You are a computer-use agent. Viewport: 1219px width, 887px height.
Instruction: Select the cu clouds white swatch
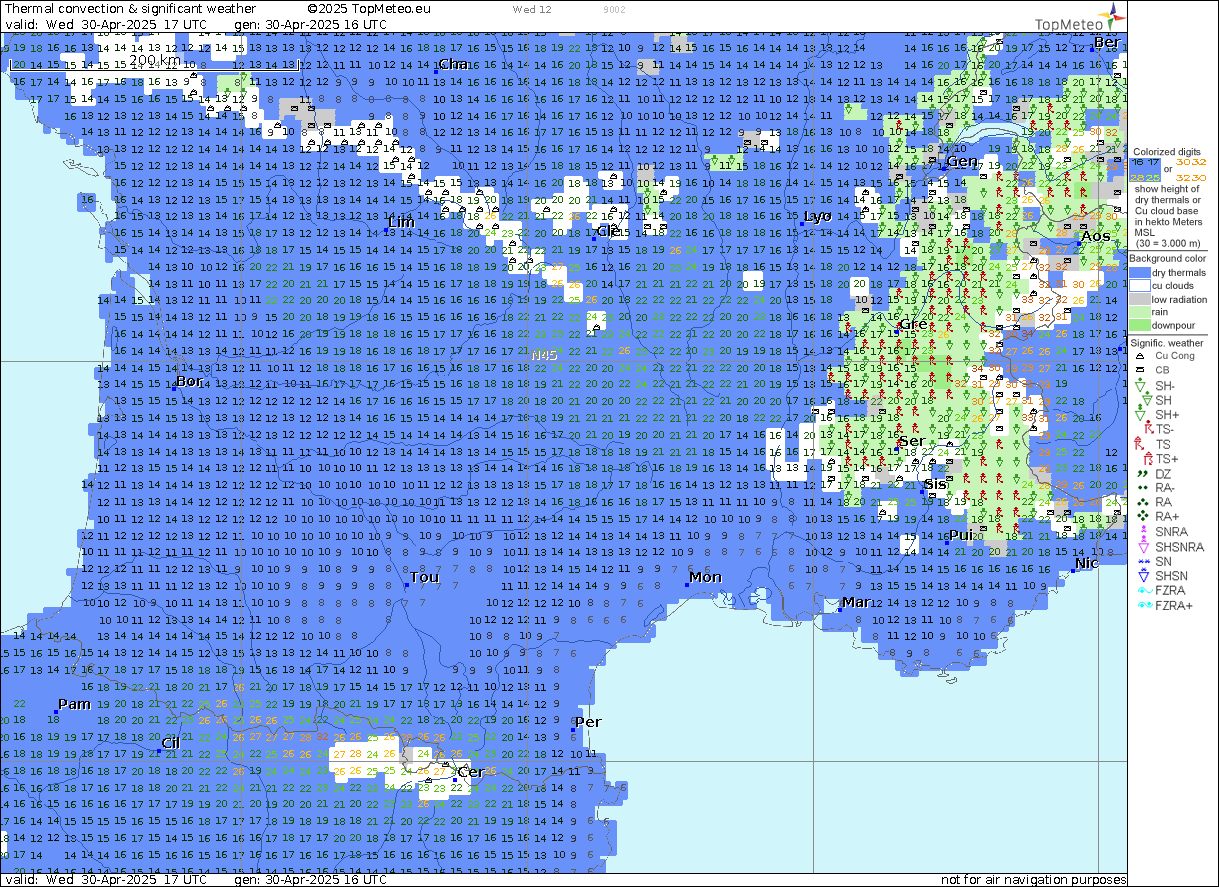point(1140,286)
